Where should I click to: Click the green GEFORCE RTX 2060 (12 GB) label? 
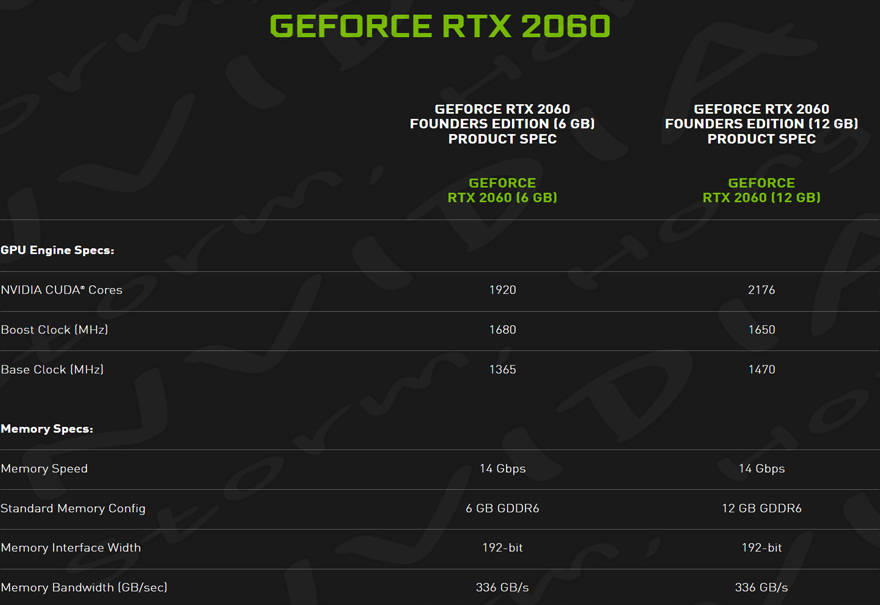pos(762,190)
